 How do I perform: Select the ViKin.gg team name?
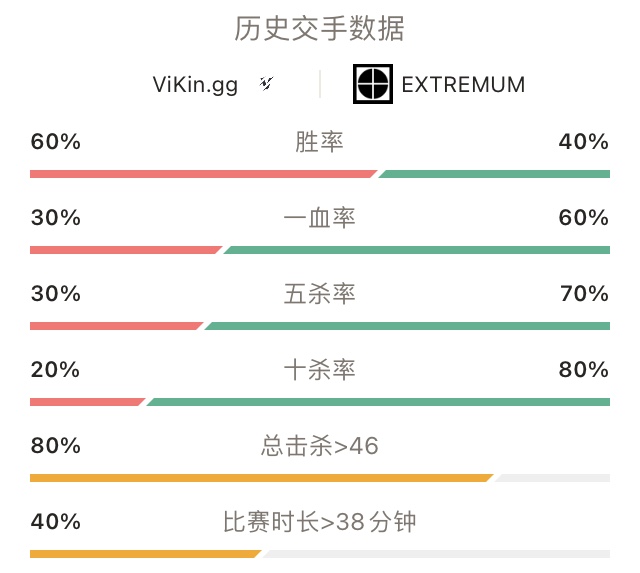[195, 85]
